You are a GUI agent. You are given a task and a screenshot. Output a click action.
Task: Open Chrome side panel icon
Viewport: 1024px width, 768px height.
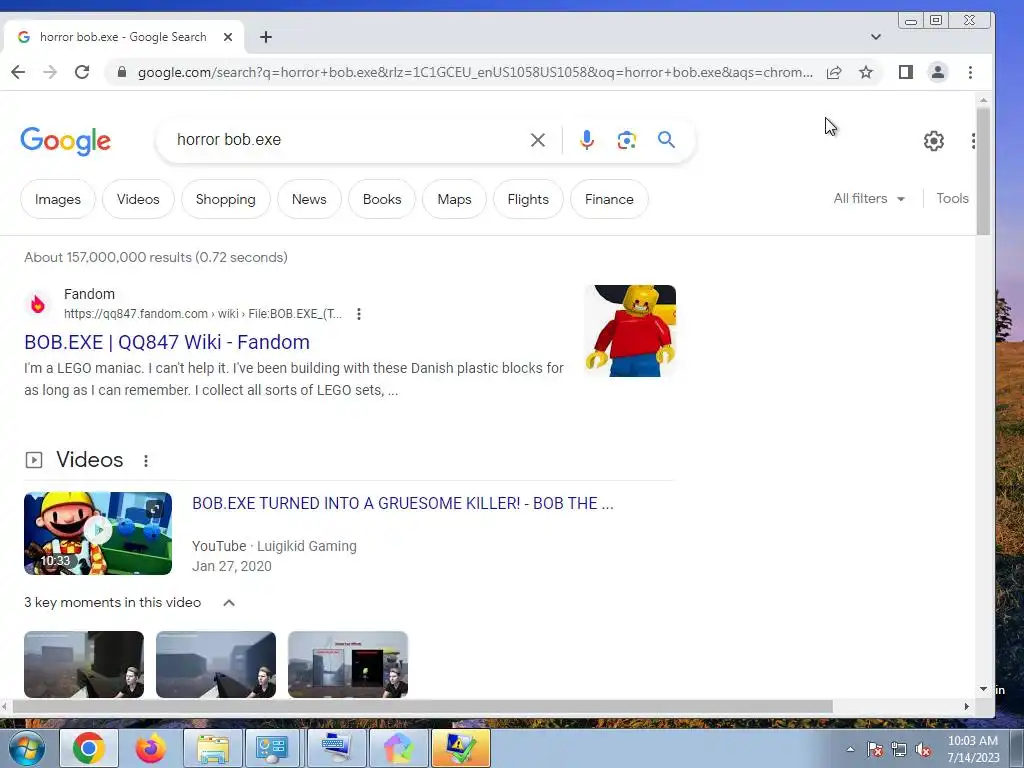point(906,72)
